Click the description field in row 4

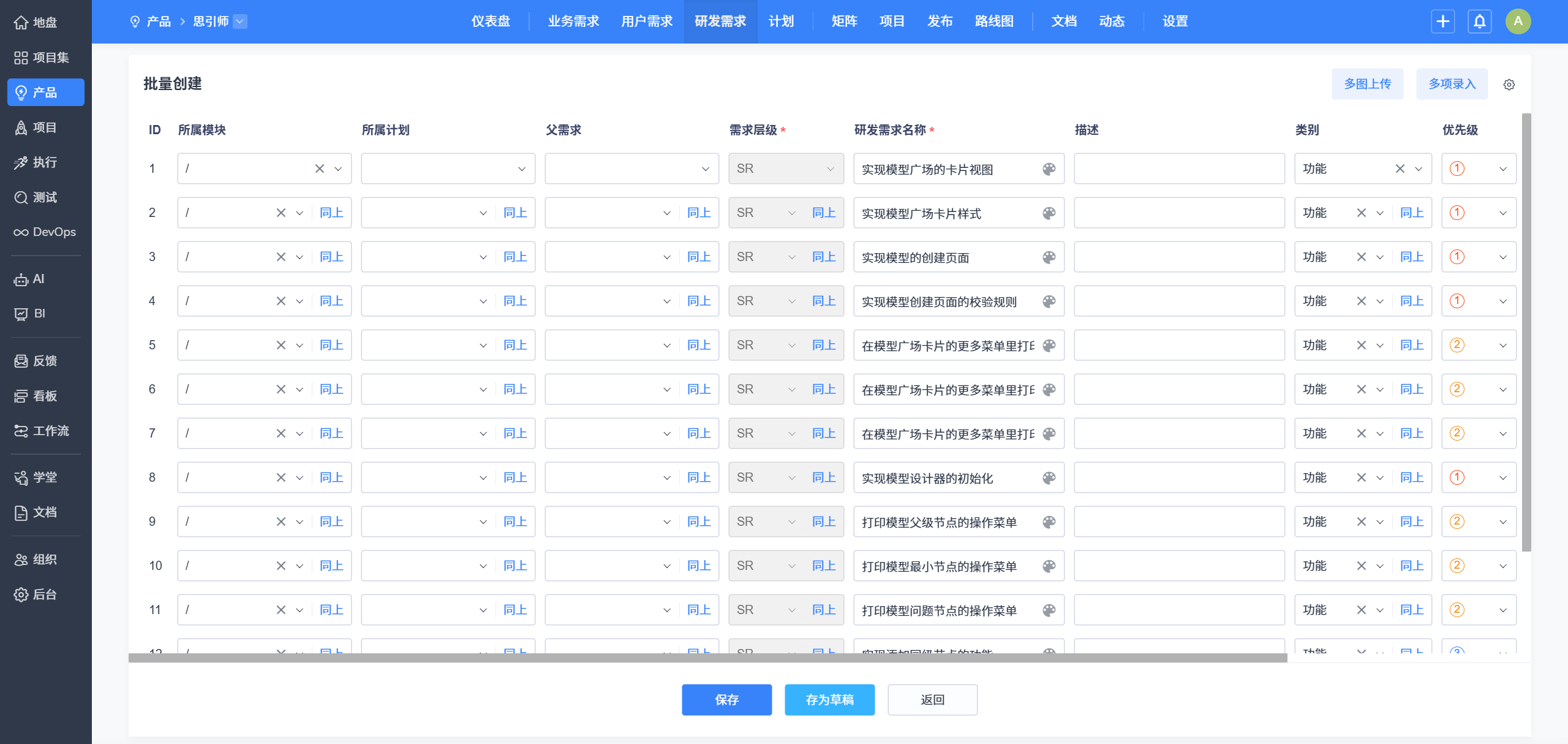[1178, 301]
